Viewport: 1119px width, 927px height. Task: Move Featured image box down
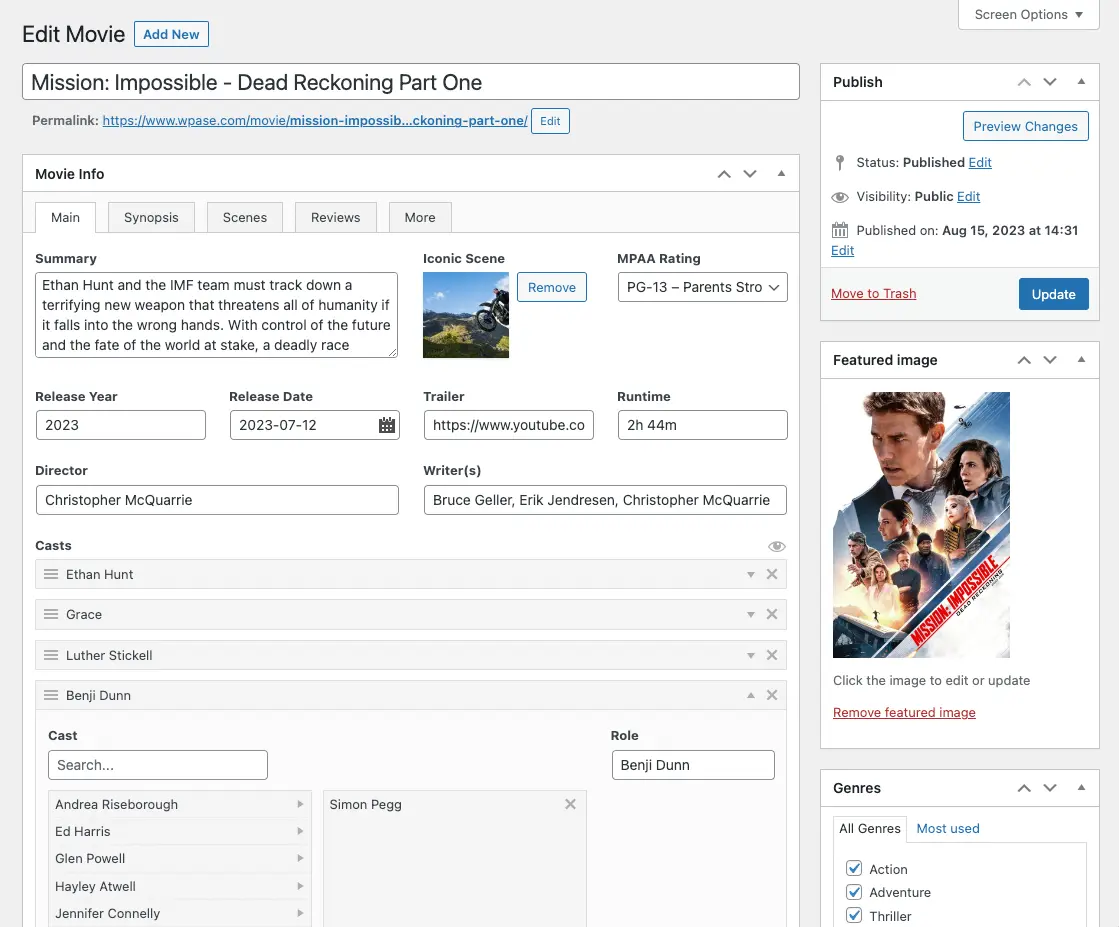click(x=1050, y=360)
